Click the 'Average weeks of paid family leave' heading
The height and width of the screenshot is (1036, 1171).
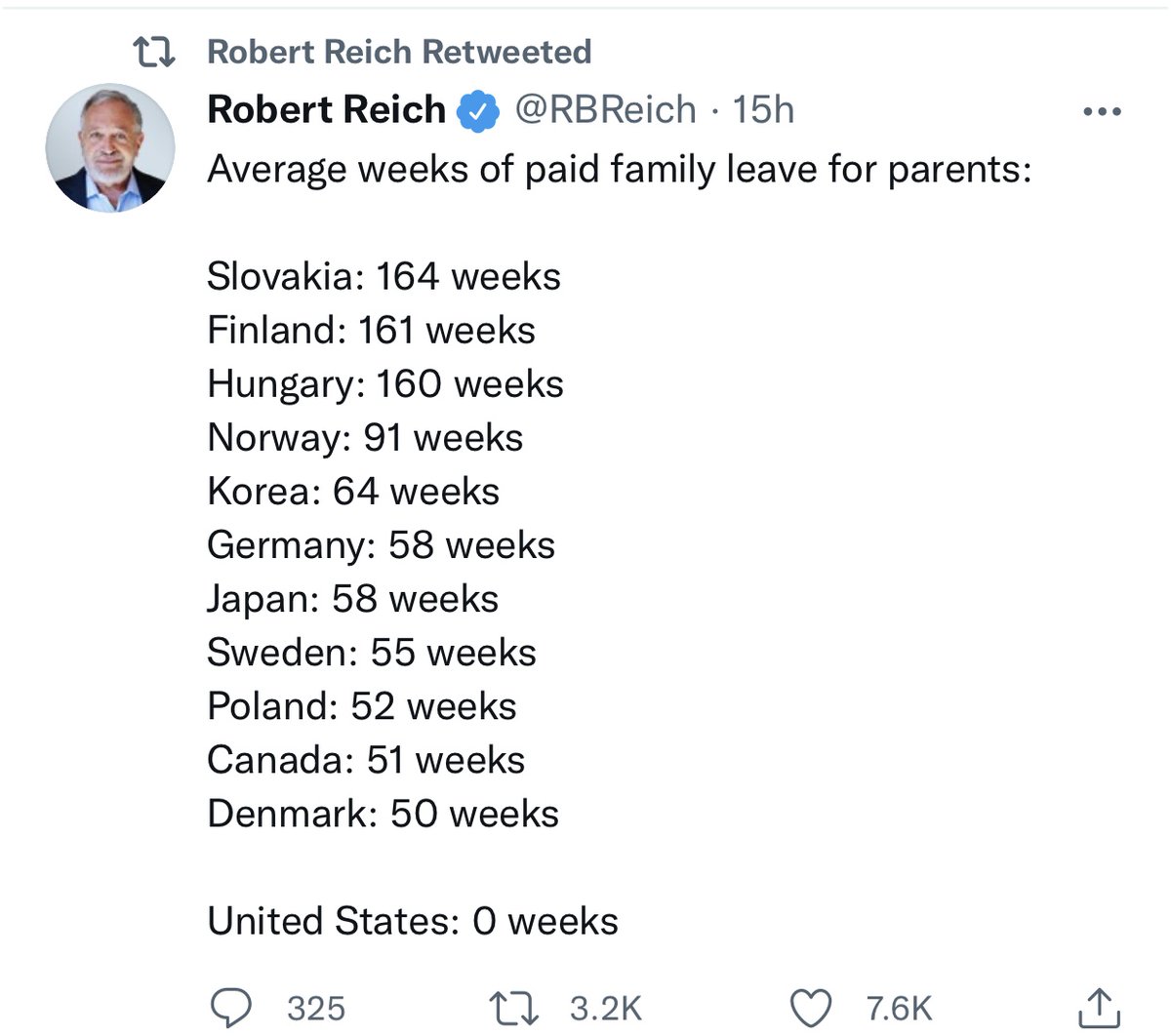point(620,170)
